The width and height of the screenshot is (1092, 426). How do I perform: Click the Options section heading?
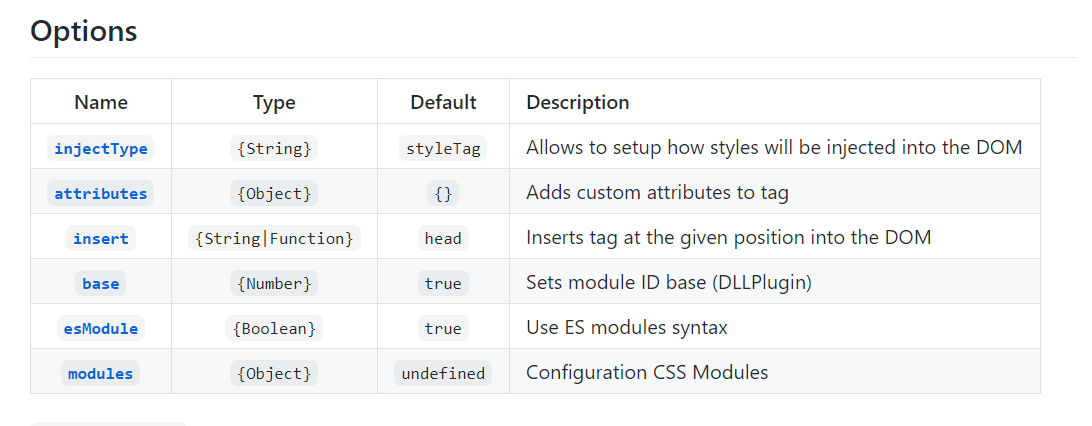[84, 31]
